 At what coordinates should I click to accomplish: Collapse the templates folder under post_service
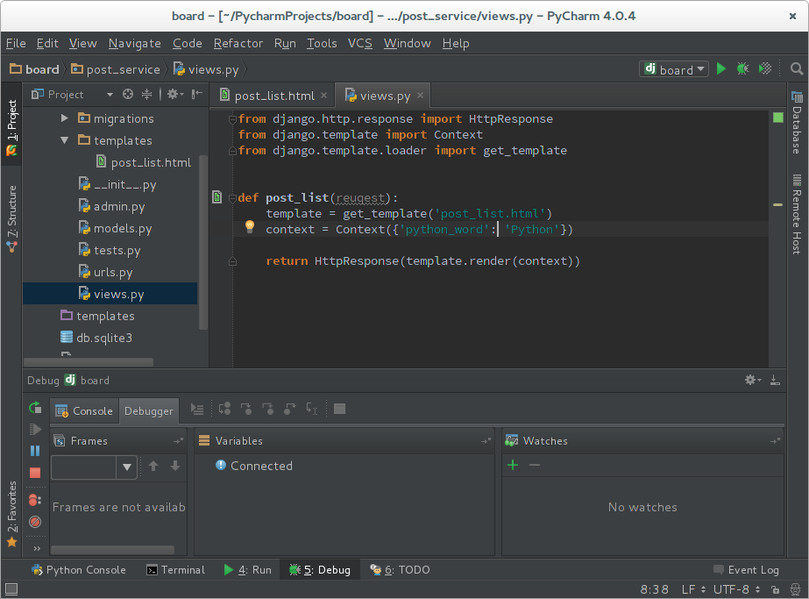point(64,140)
